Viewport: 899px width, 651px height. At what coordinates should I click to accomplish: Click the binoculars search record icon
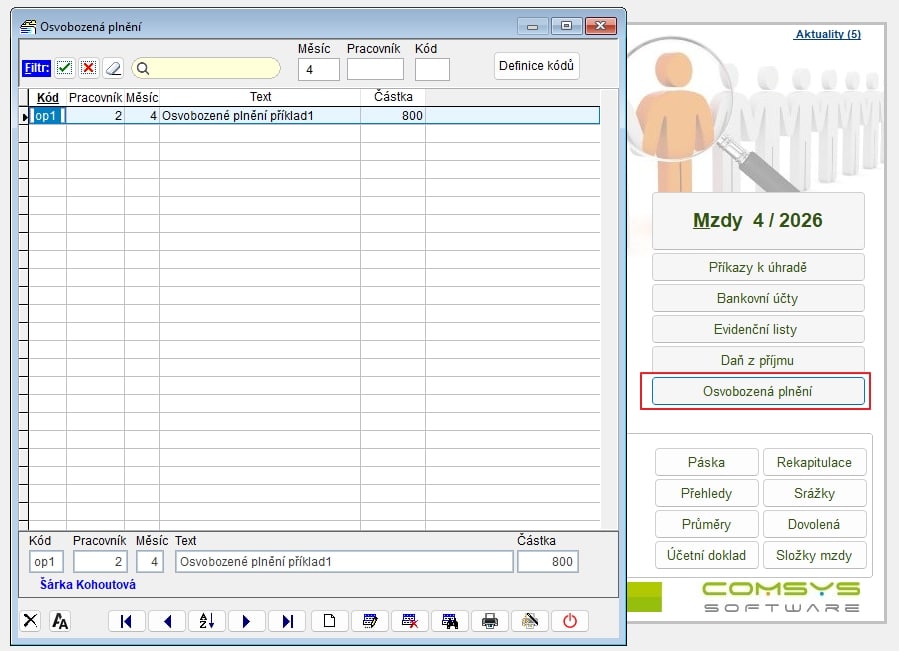[x=449, y=621]
